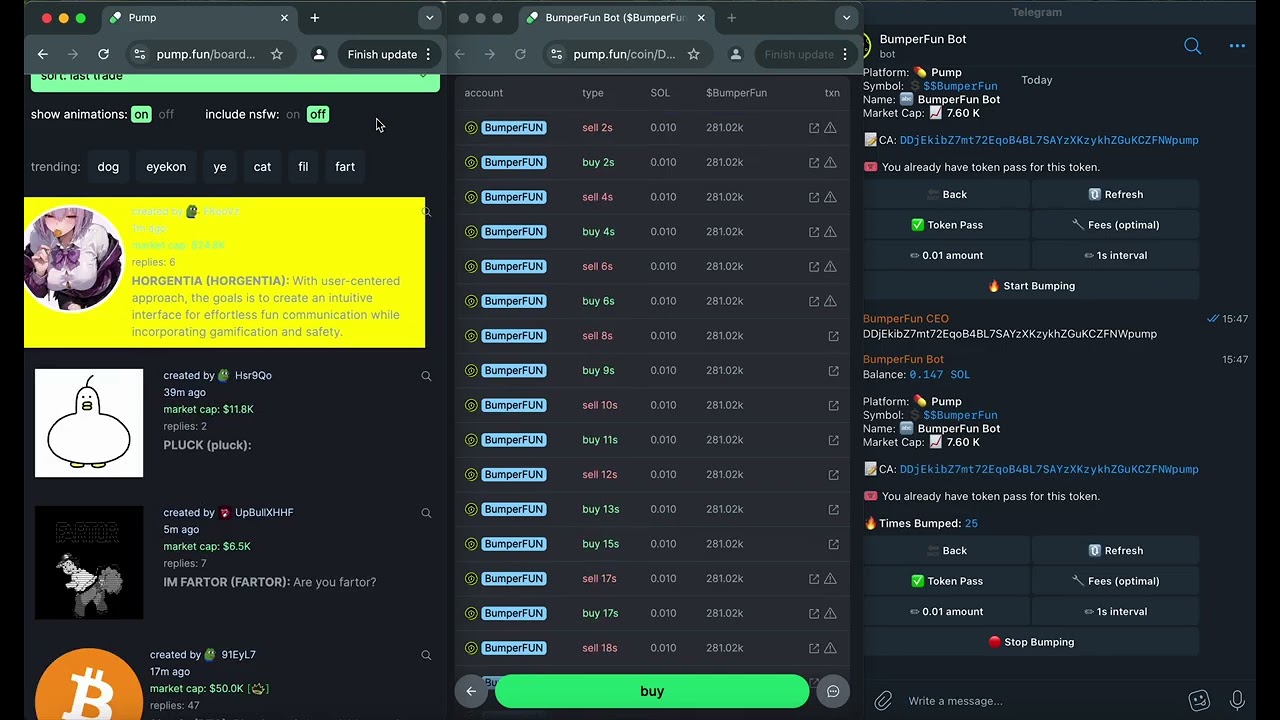Viewport: 1280px width, 720px height.
Task: Bookmark the pump.fun board page
Action: pyautogui.click(x=277, y=54)
